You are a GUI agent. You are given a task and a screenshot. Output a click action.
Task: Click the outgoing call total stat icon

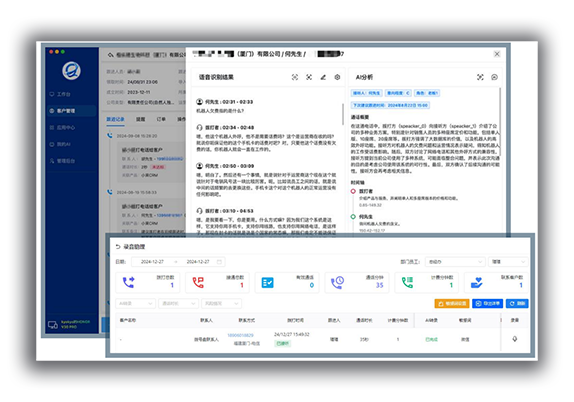click(x=128, y=282)
